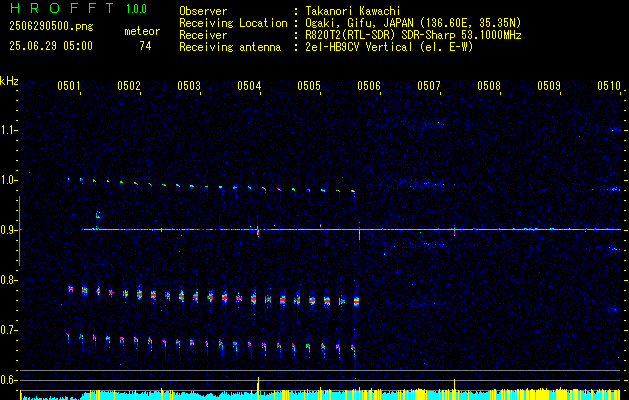
Task: Click the 1.1 kHz frequency label
Action: (7, 130)
